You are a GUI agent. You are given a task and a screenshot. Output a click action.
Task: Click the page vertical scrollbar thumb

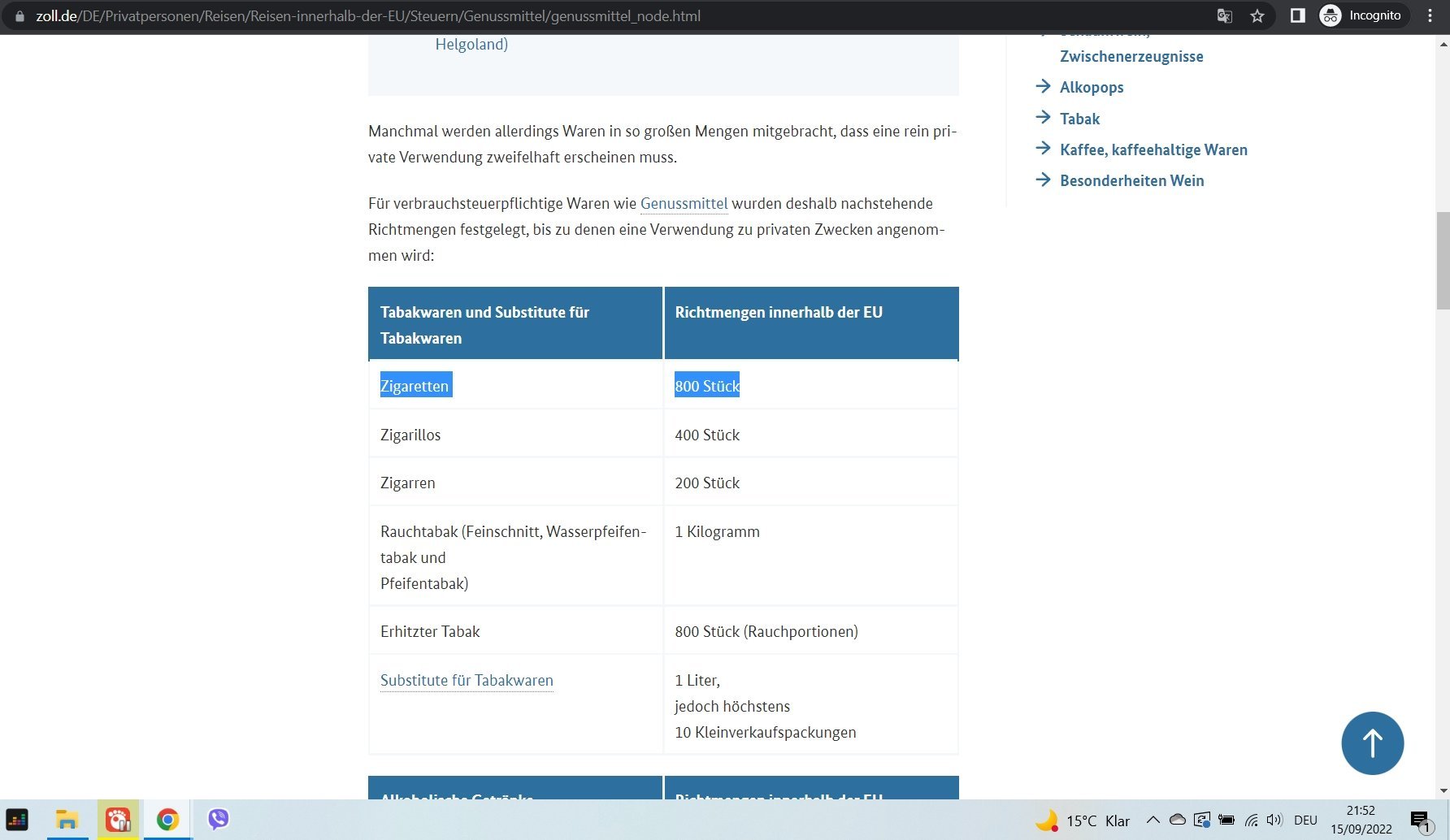[x=1443, y=260]
